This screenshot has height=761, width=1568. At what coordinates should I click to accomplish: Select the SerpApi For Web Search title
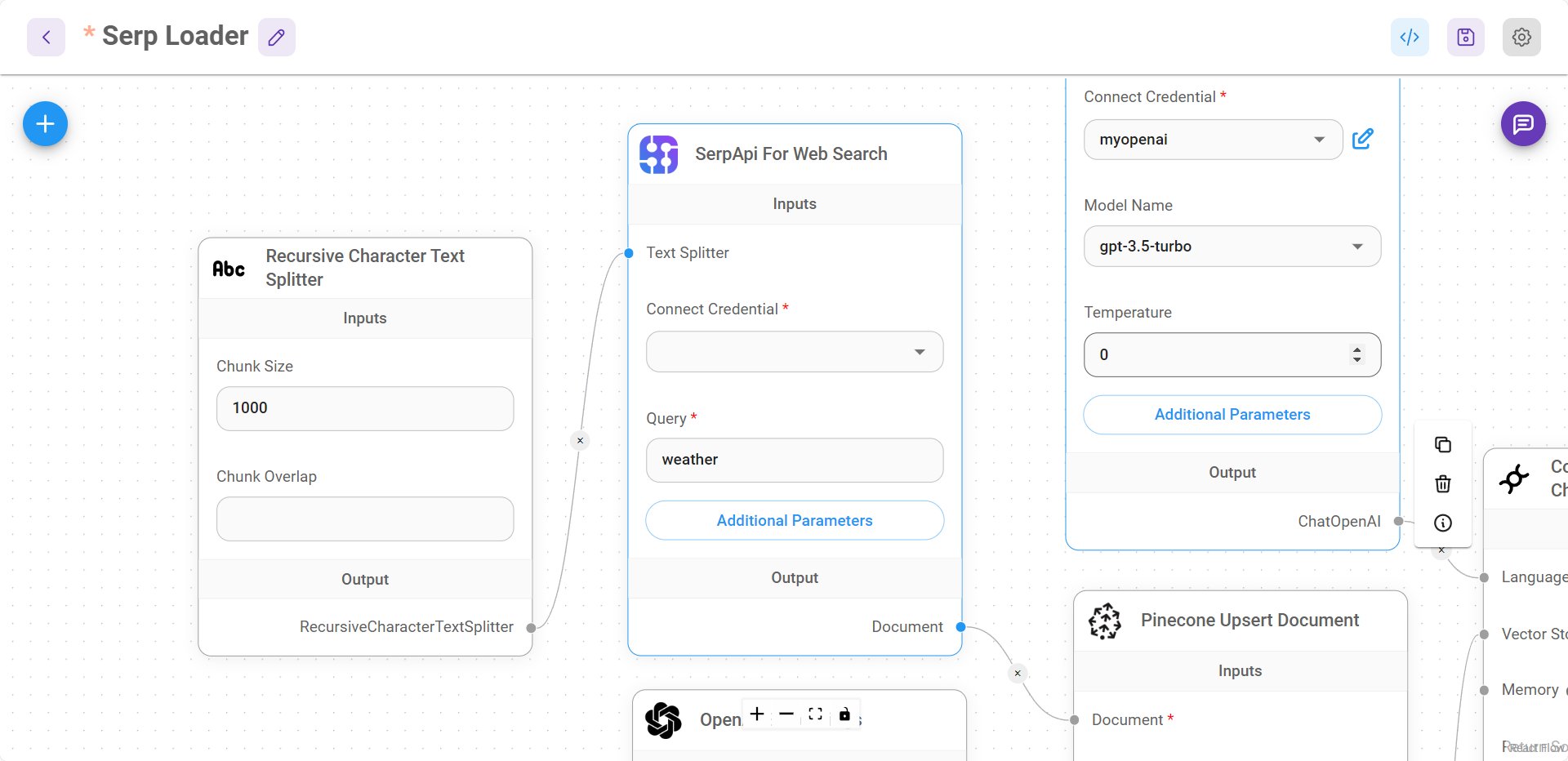791,154
